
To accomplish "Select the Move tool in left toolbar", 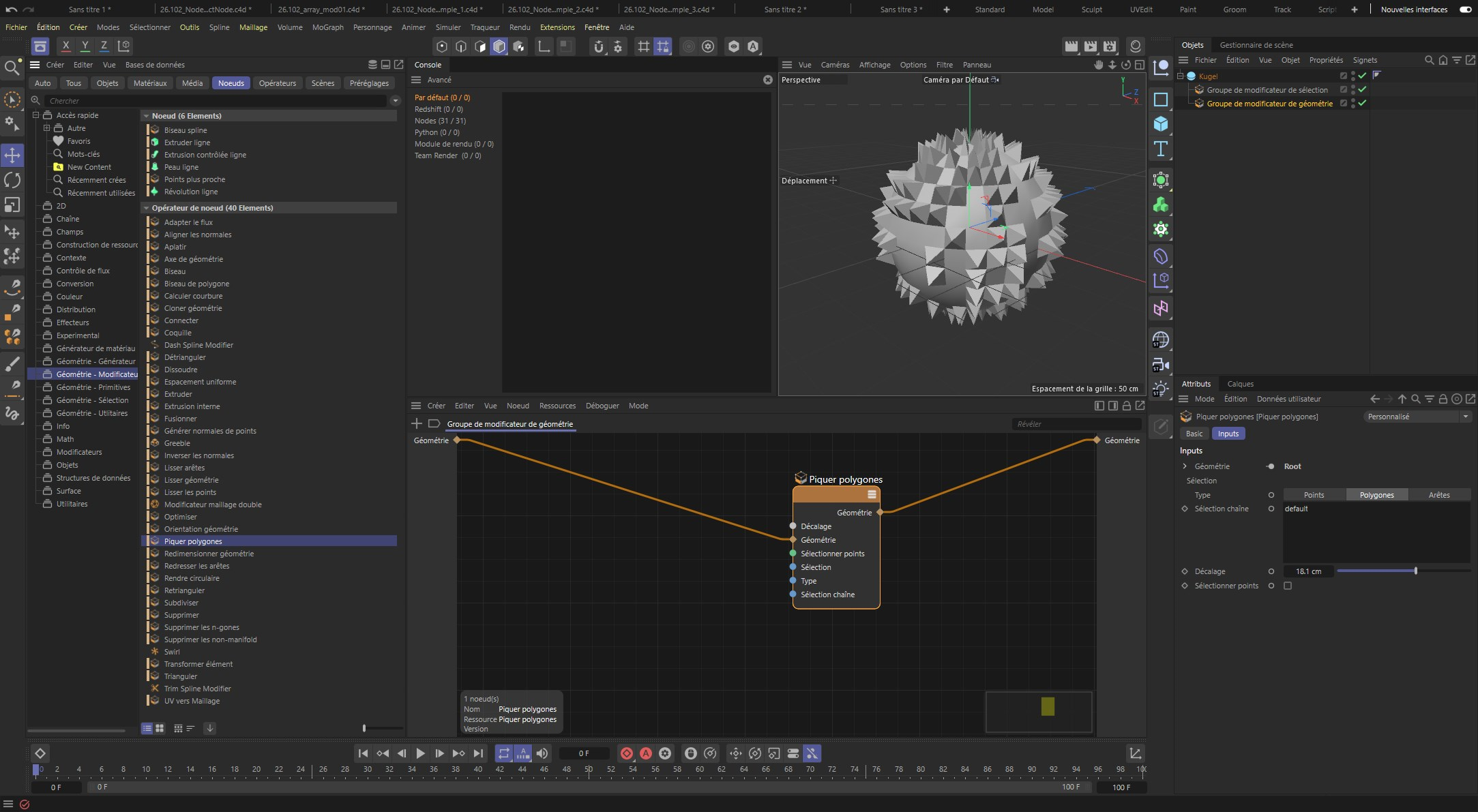I will click(x=12, y=155).
